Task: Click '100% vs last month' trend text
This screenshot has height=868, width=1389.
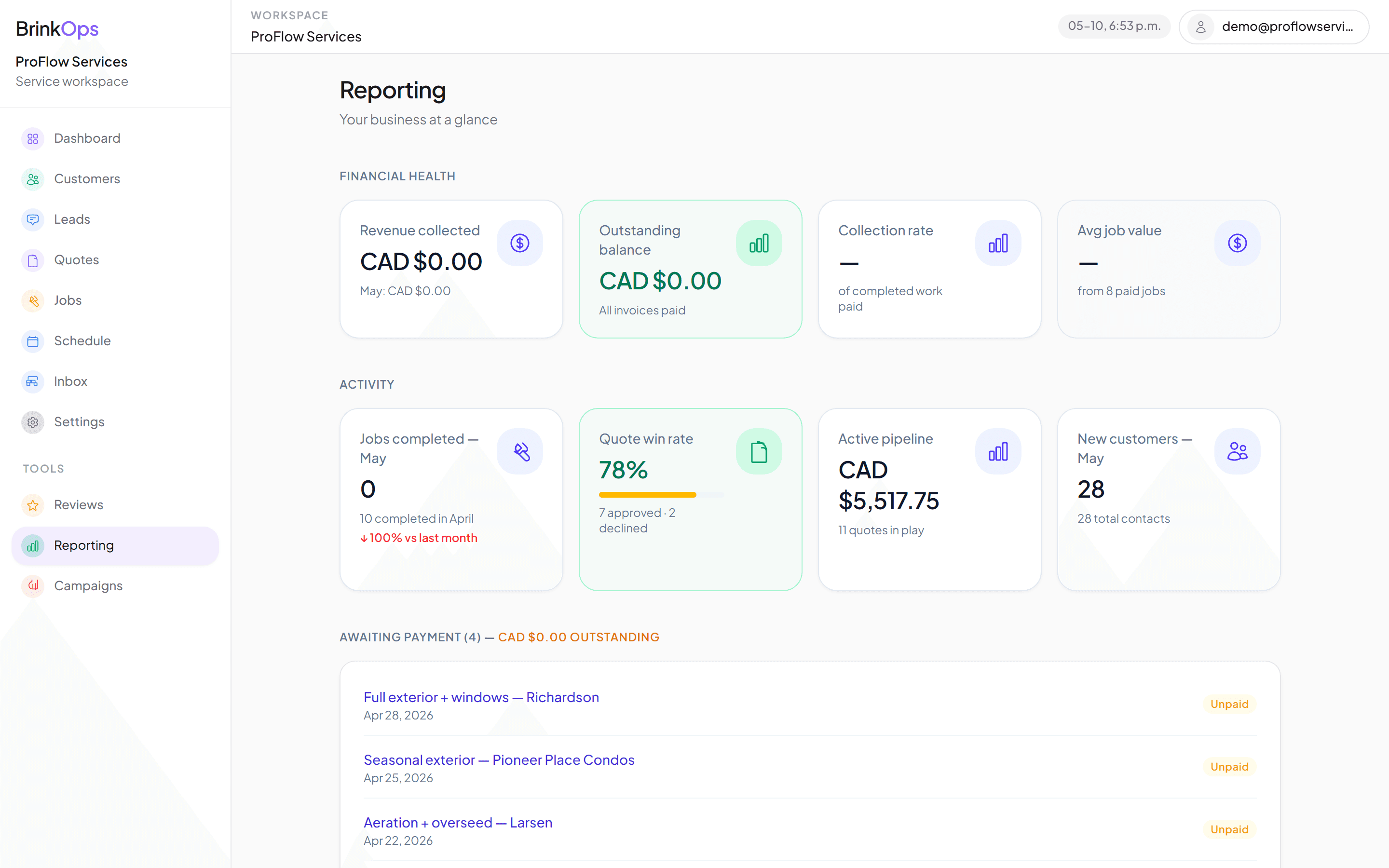Action: click(x=423, y=538)
